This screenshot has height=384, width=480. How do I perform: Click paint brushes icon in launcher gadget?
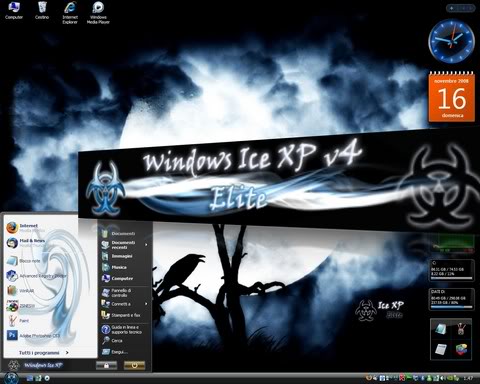[461, 329]
